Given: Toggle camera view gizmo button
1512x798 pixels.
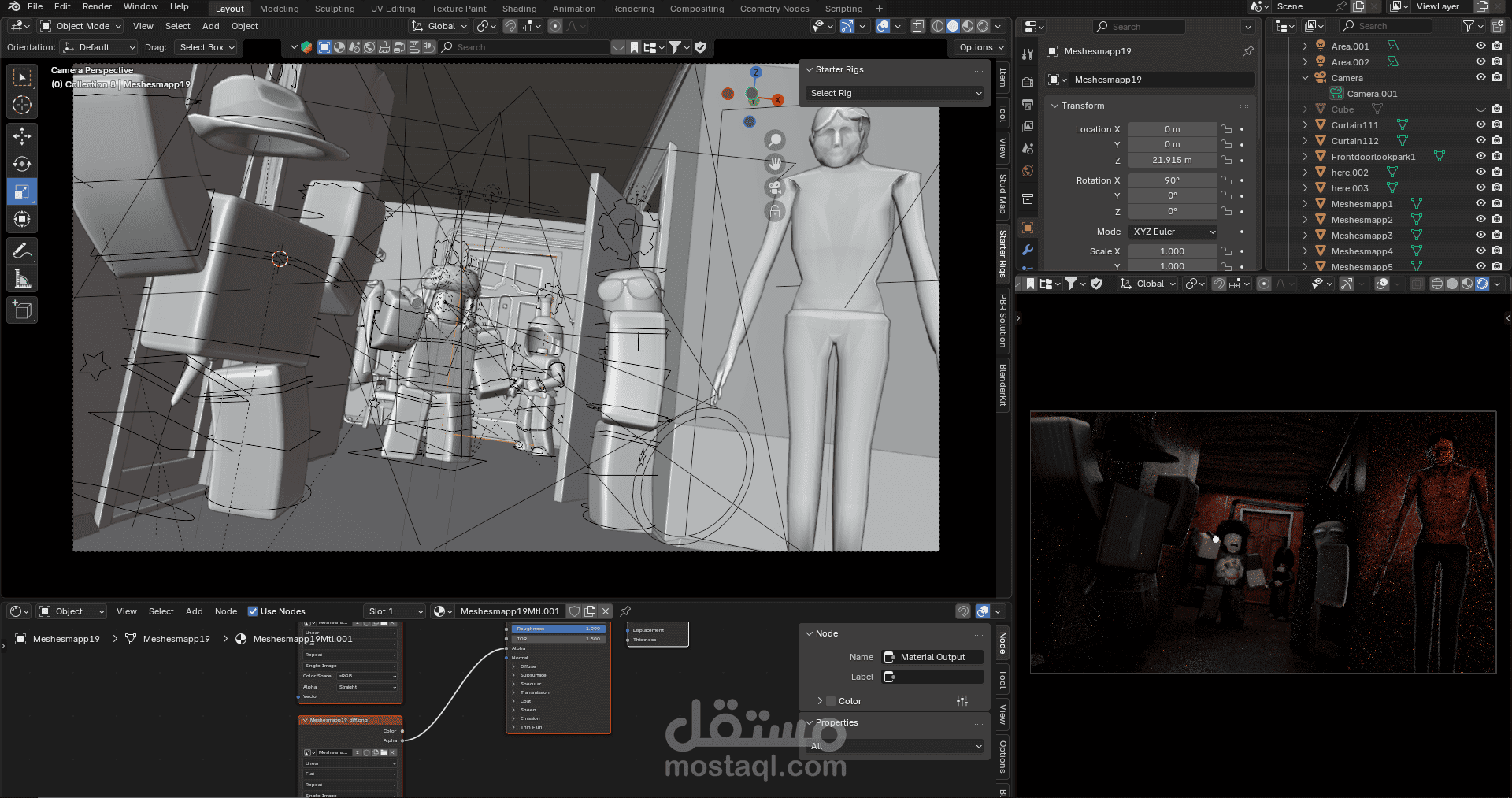Looking at the screenshot, I should tap(776, 187).
